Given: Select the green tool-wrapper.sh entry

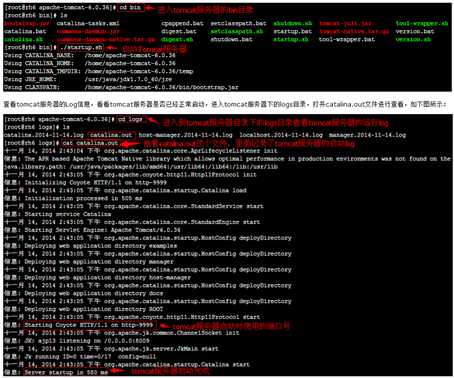Looking at the screenshot, I should pos(422,23).
